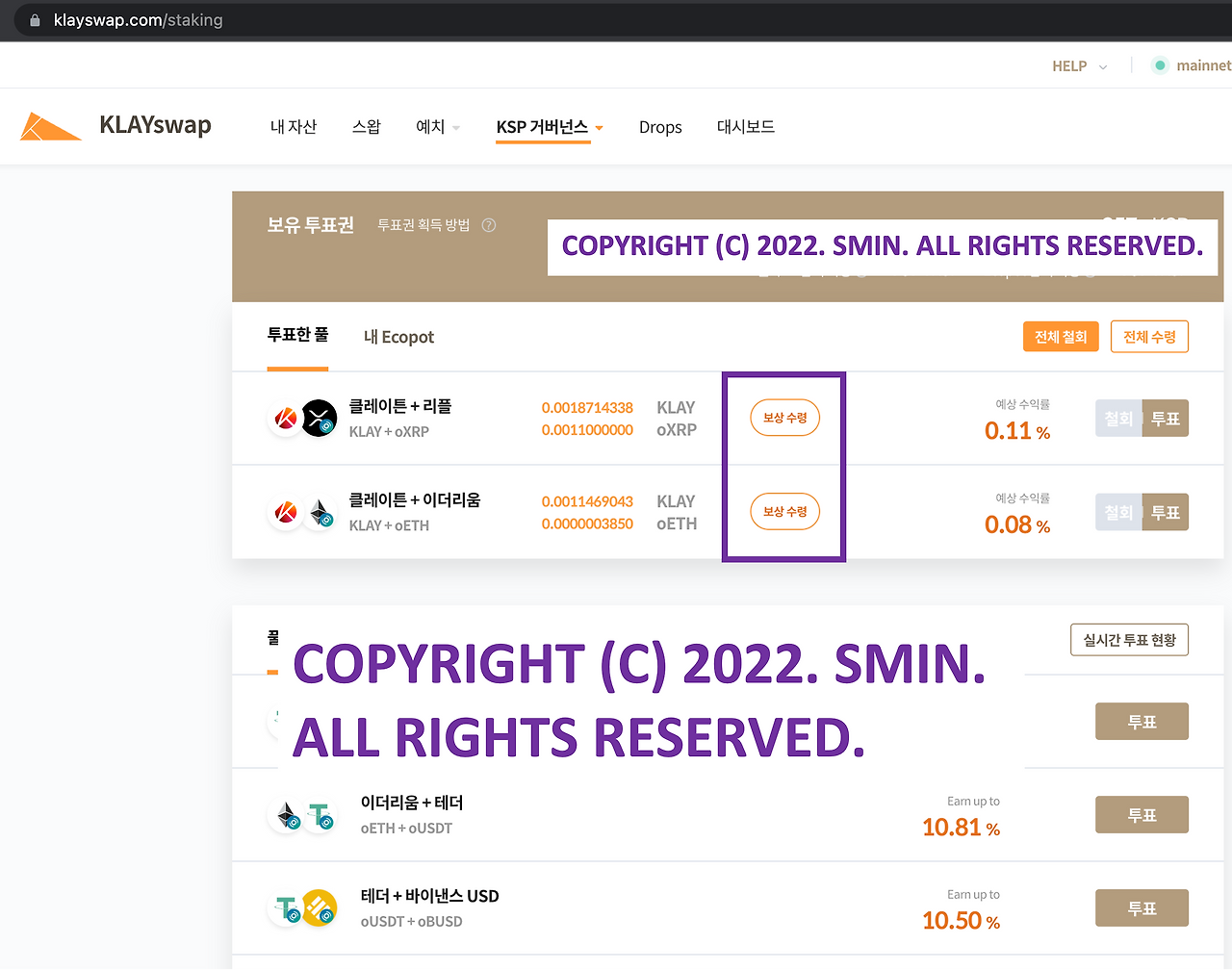
Task: Click the question mark help icon beside 투표권 획득 방법
Action: point(489,225)
